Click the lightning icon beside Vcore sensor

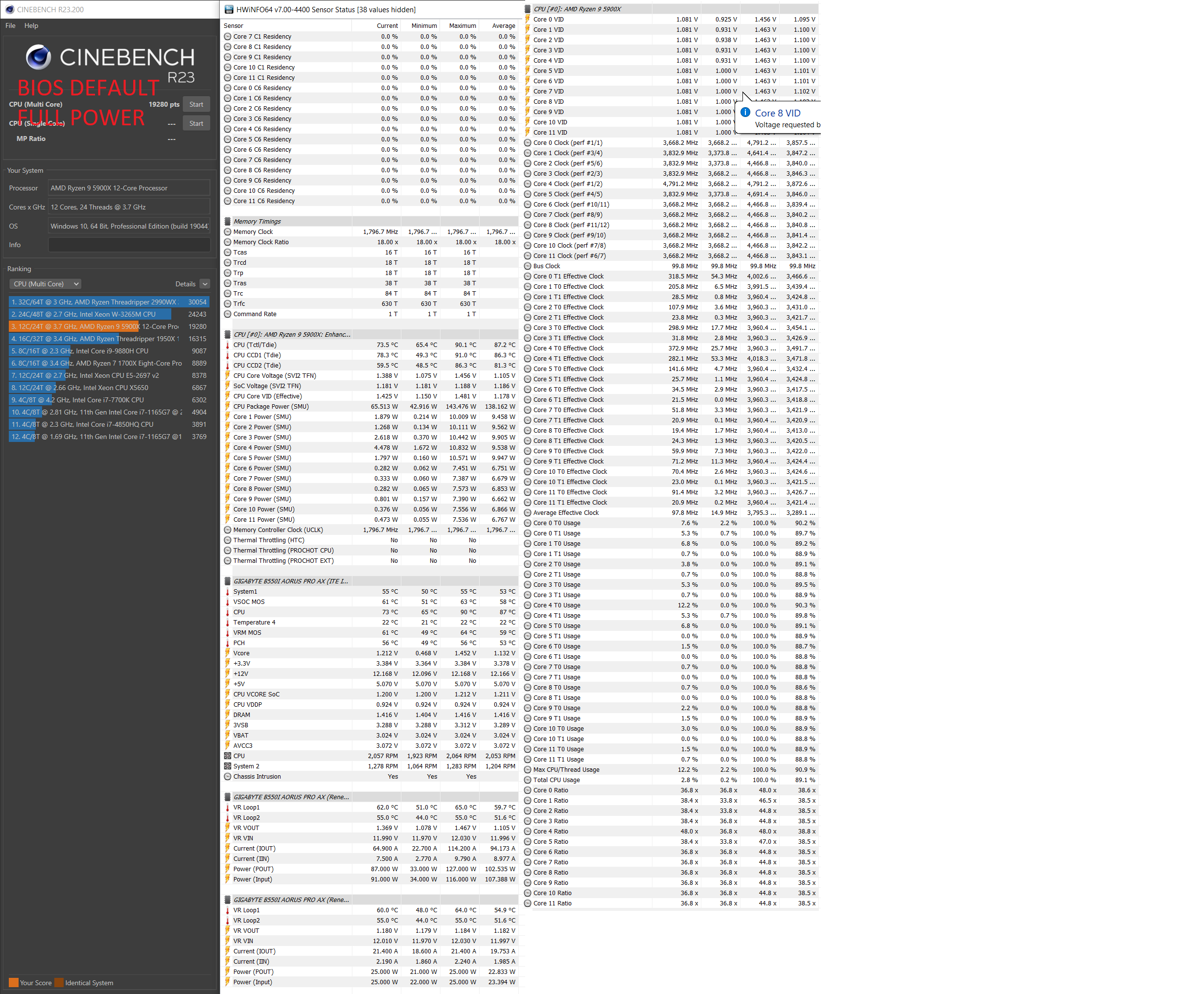[x=227, y=653]
